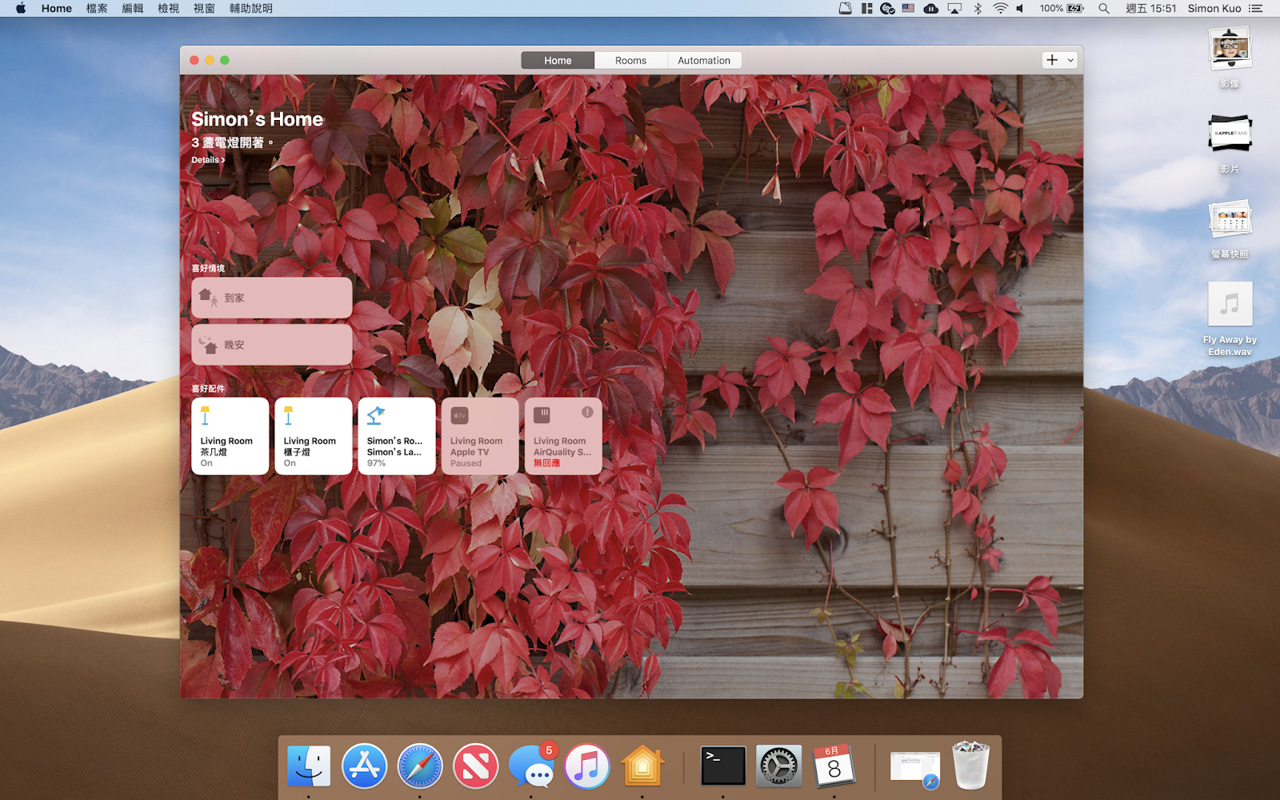
Task: Select the Fly Away by Eden.wav file
Action: [1230, 319]
